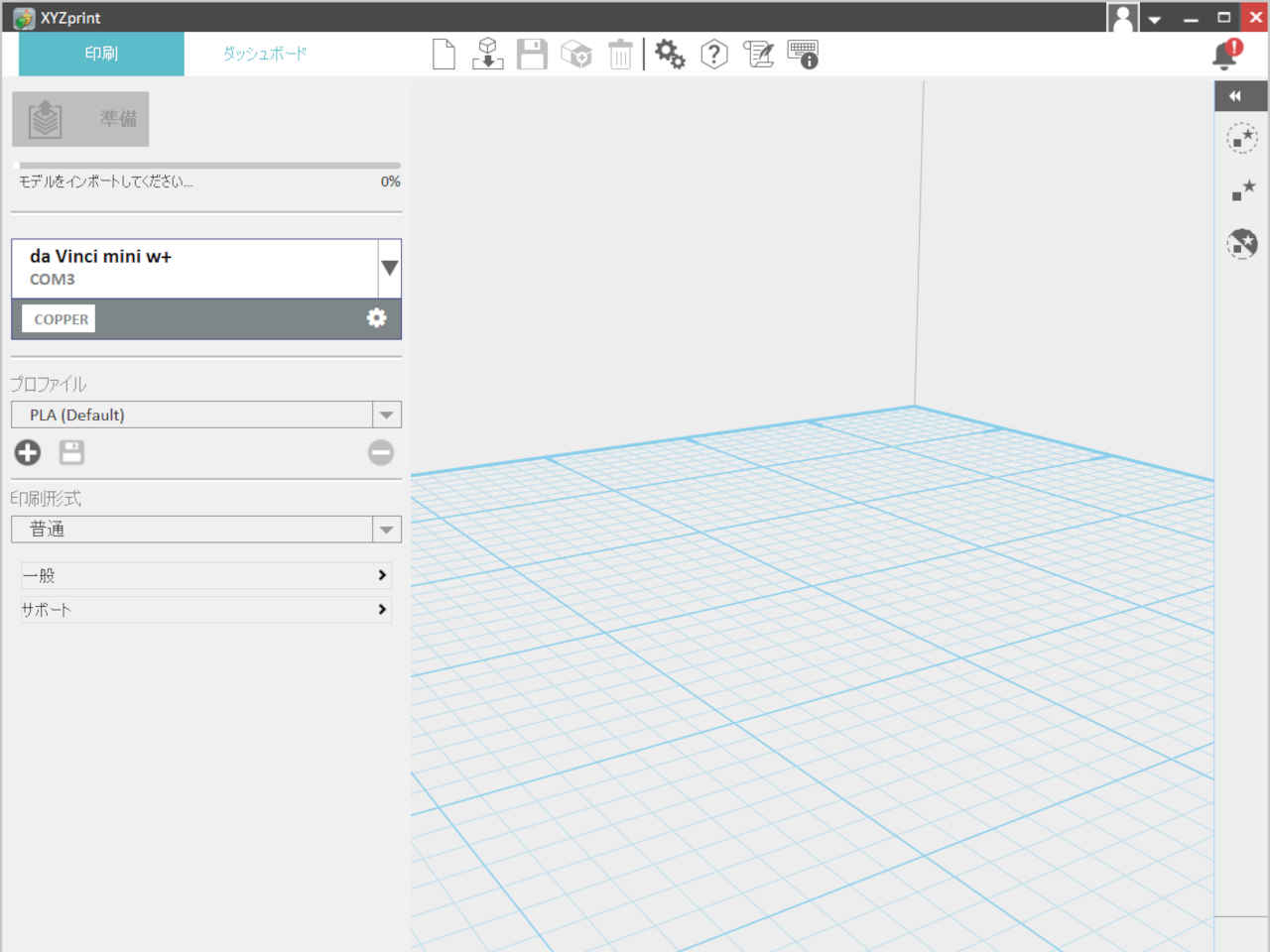The image size is (1270, 952).
Task: Open the account dropdown arrow in title bar
Action: 1155,19
